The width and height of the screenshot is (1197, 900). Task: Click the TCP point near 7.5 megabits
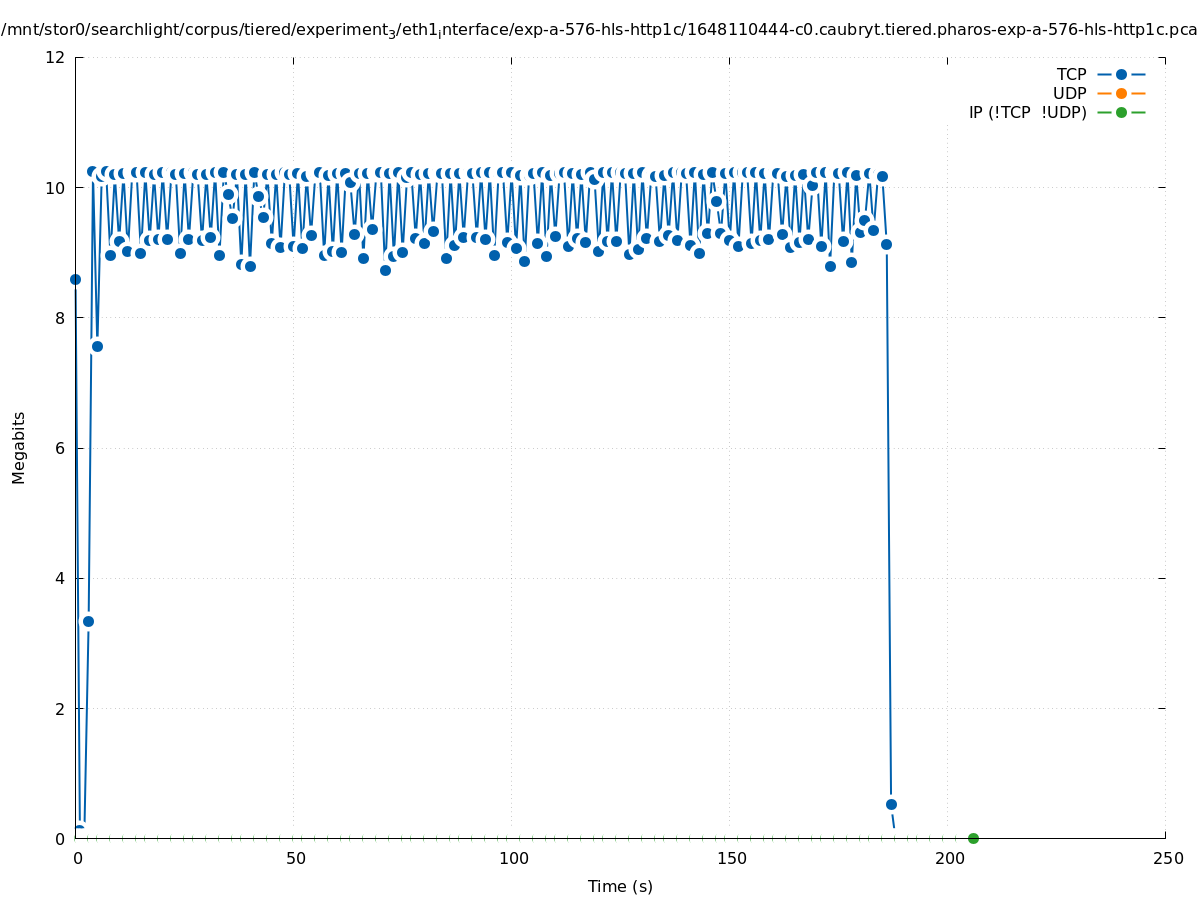tap(97, 346)
